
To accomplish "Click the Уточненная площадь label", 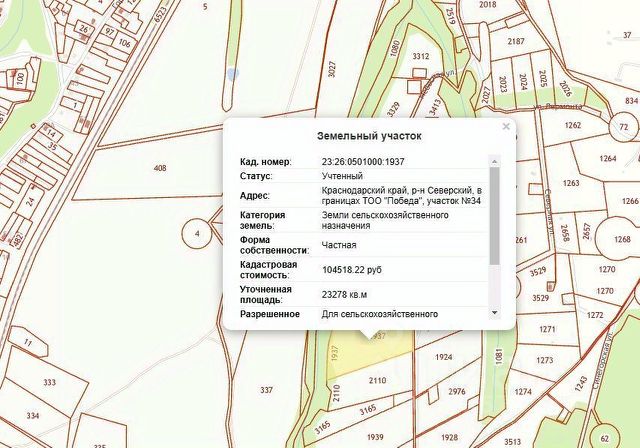I will pos(266,295).
